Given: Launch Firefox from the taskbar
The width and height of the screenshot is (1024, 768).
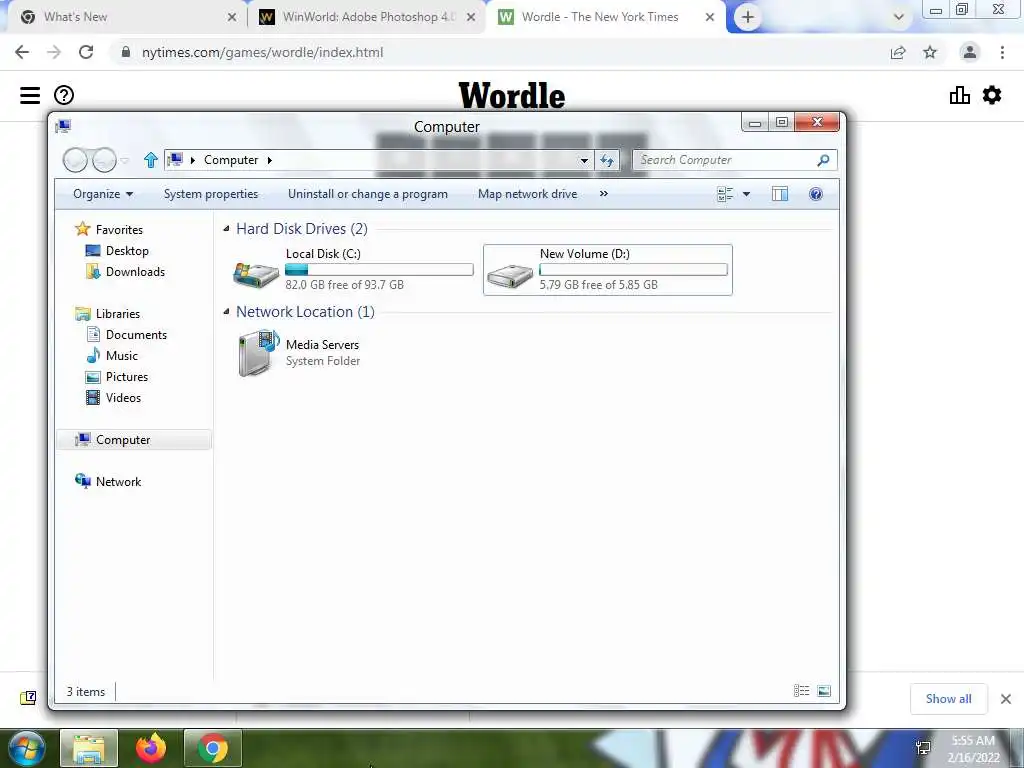Looking at the screenshot, I should tap(151, 748).
